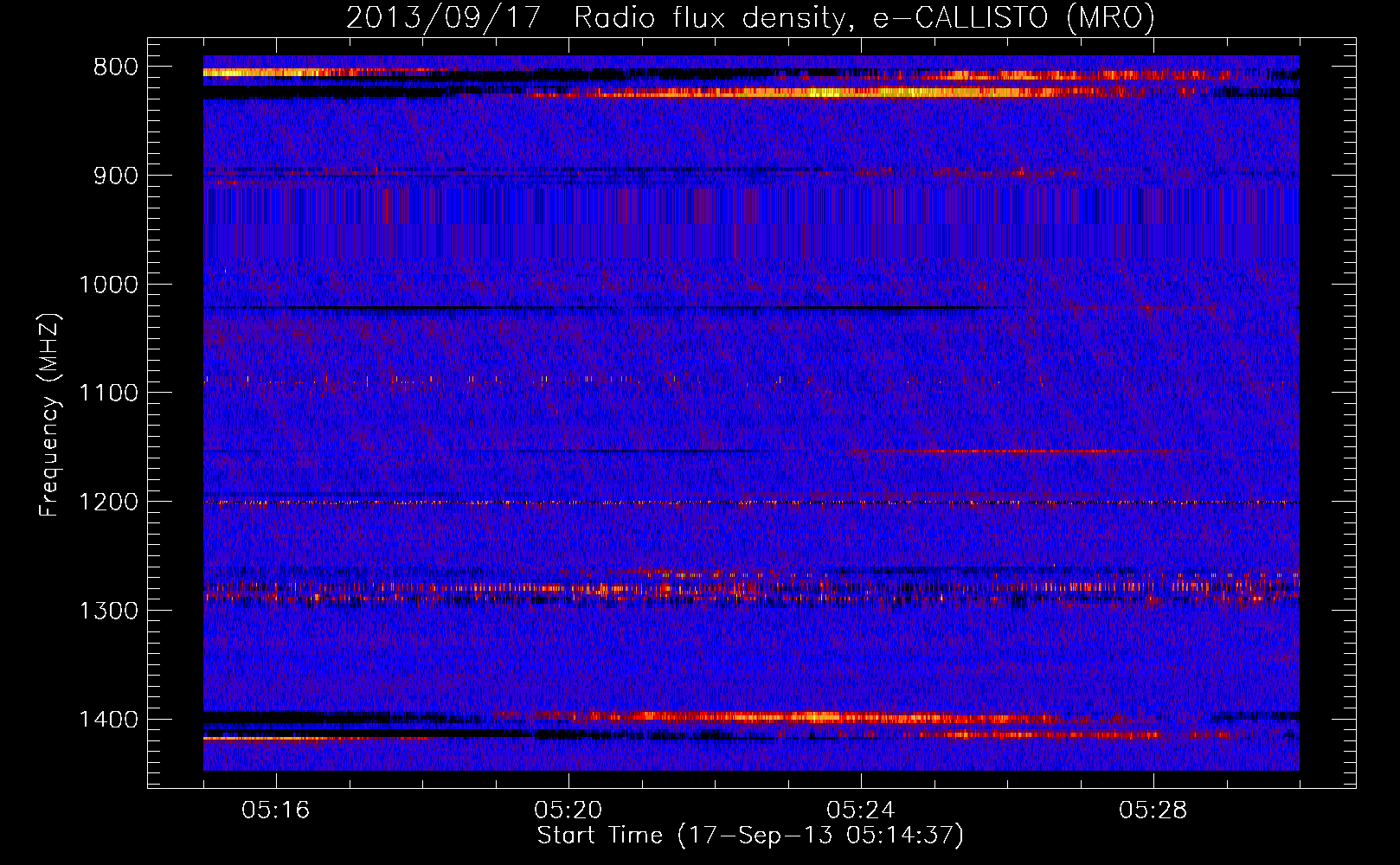1400x865 pixels.
Task: Select the 1200 frequency axis label
Action: point(108,503)
